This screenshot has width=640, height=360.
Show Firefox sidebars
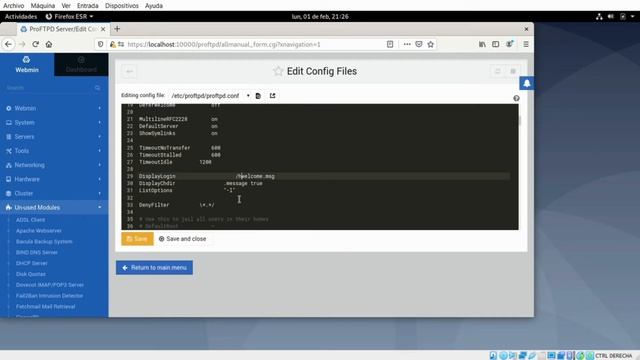[496, 44]
